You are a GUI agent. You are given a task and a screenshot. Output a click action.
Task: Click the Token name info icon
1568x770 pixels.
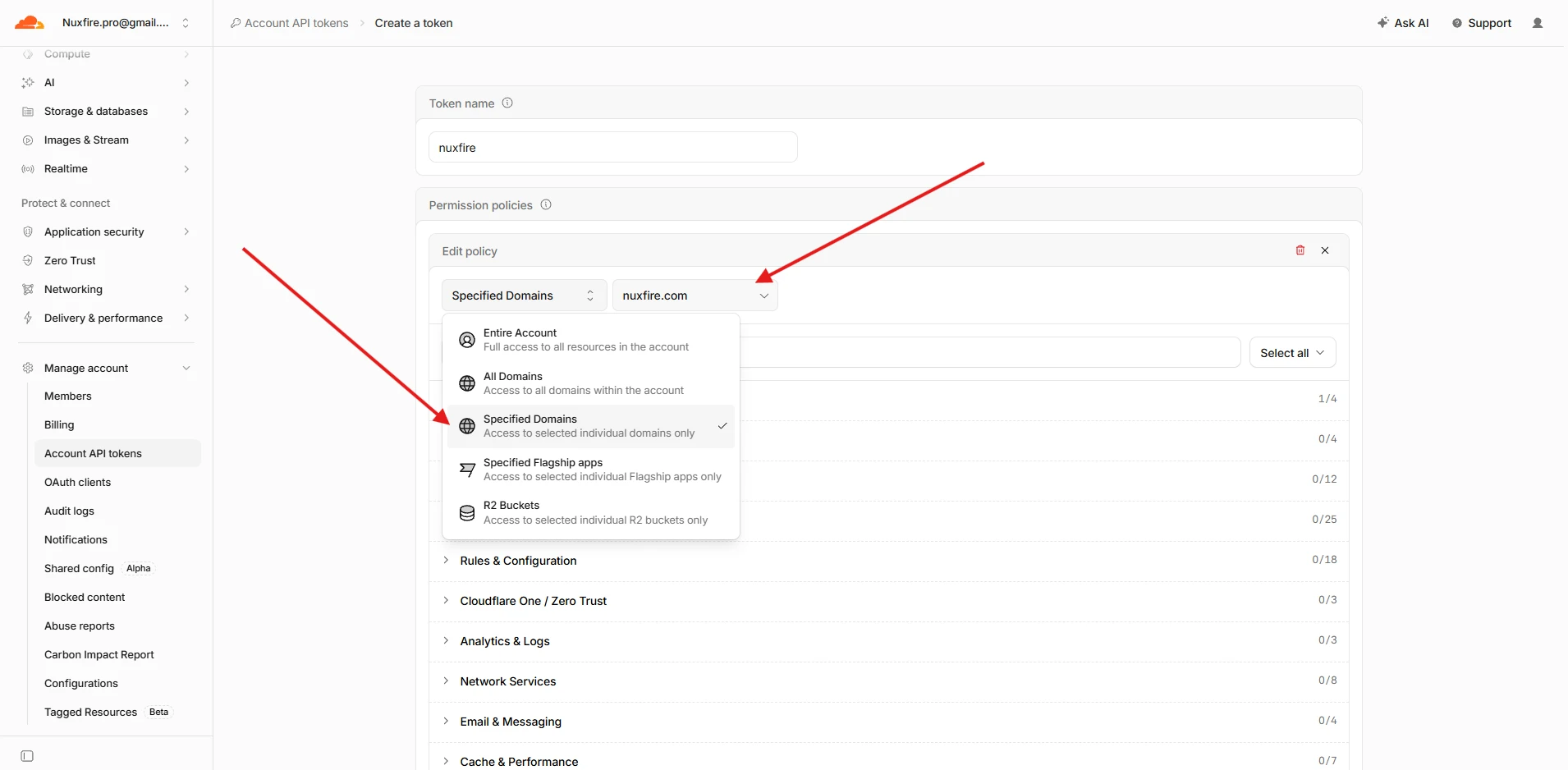[x=507, y=103]
